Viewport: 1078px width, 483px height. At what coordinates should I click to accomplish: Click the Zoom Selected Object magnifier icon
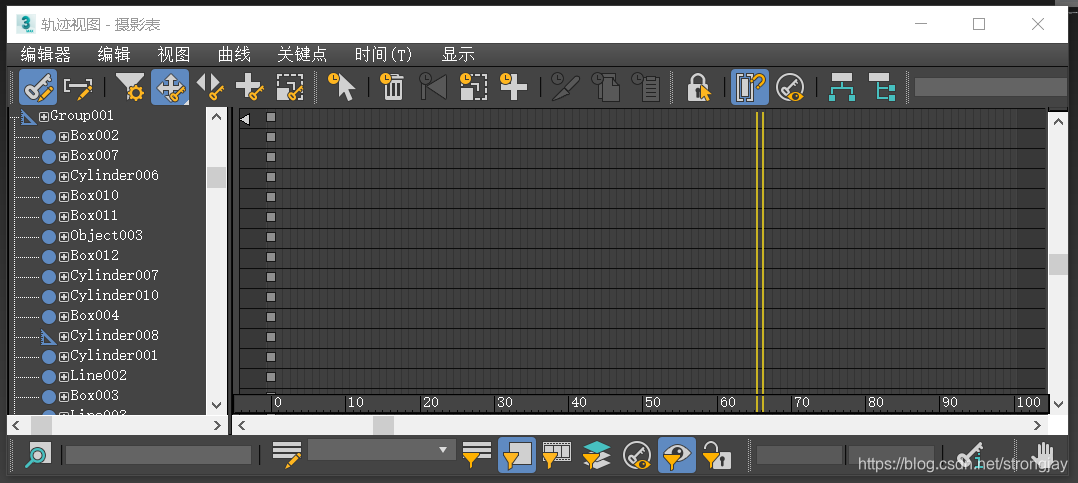coord(38,455)
